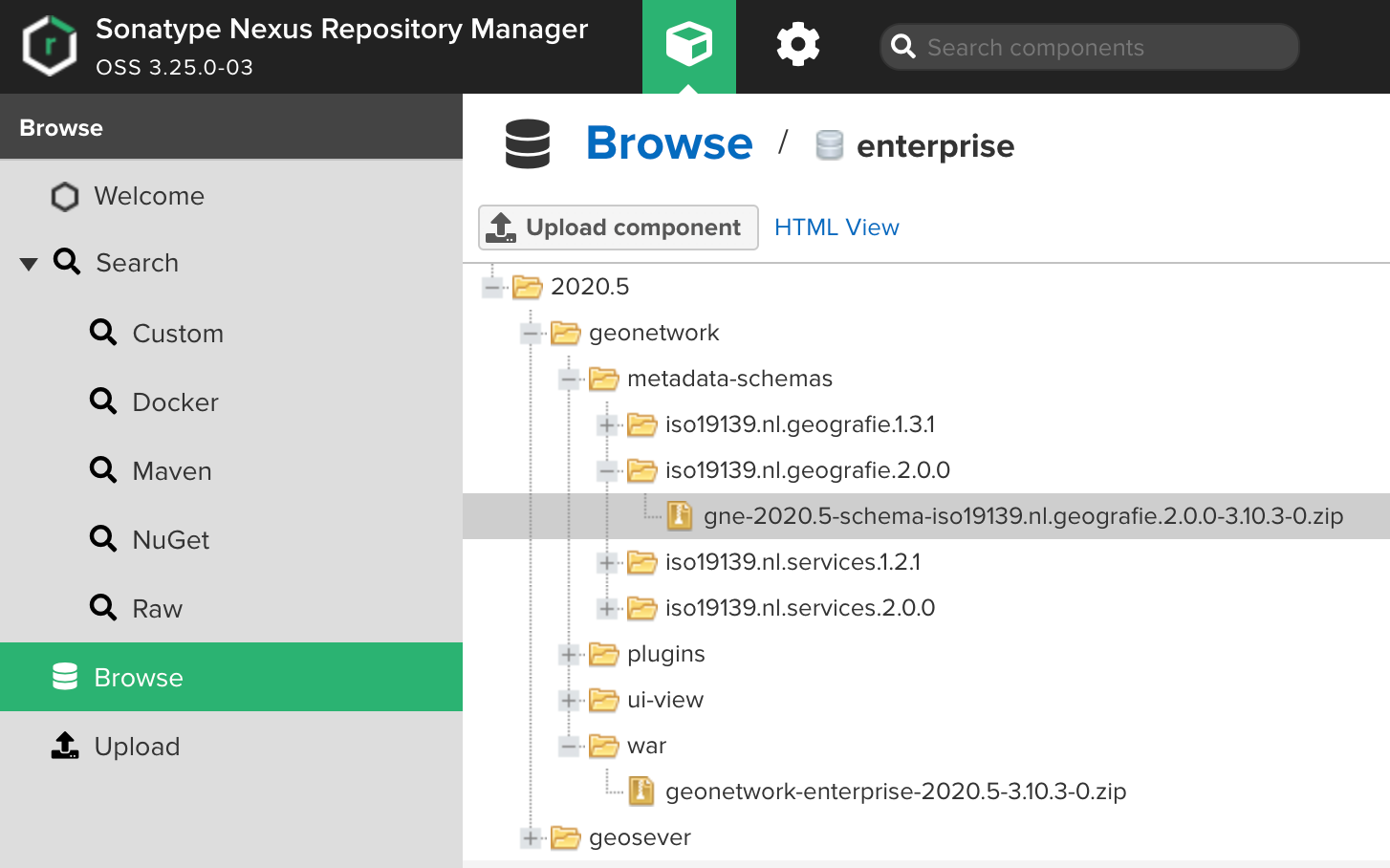The height and width of the screenshot is (868, 1390).
Task: Collapse the Search section triangle
Action: (29, 264)
